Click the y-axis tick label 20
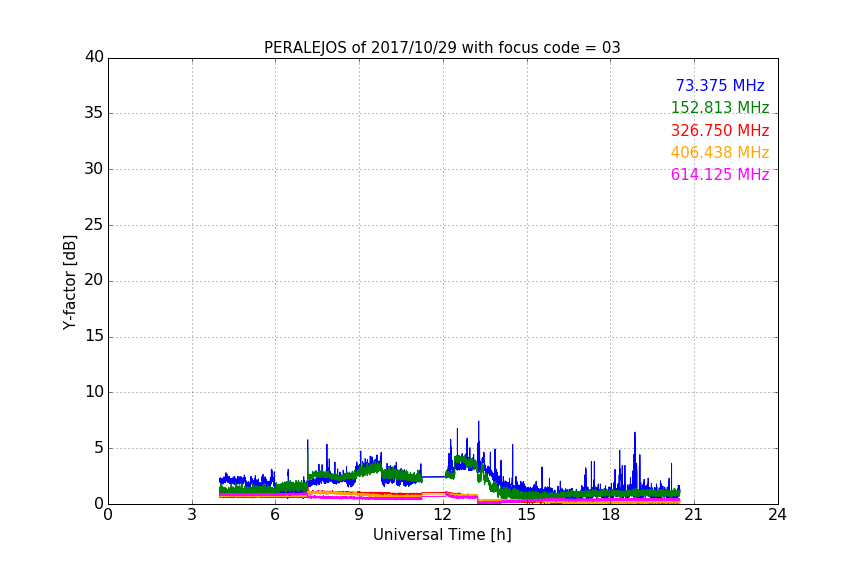 (x=94, y=280)
